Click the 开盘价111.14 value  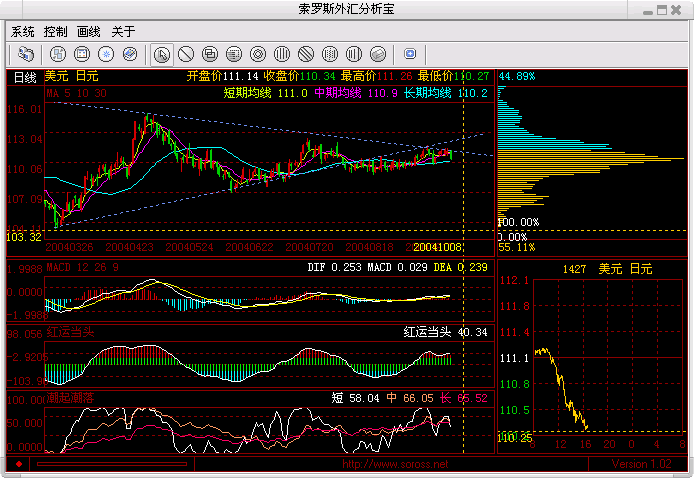[x=223, y=76]
